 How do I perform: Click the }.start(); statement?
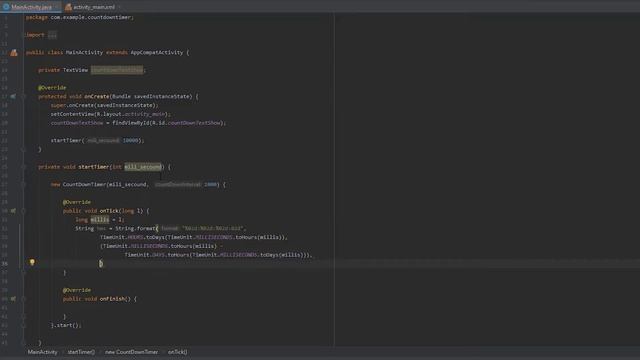tap(66, 325)
